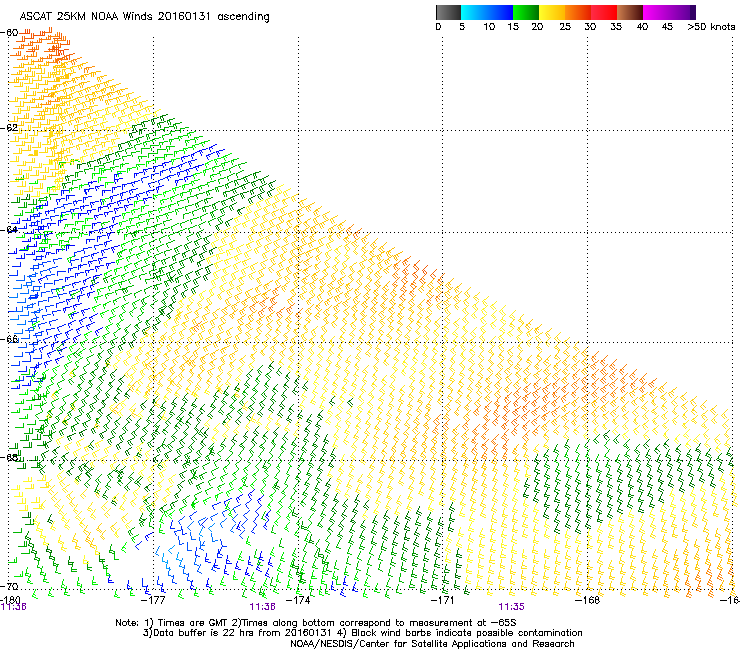Select the red 30-35 knots legend swatch
Viewport: 740px width, 650px height.
pyautogui.click(x=604, y=12)
